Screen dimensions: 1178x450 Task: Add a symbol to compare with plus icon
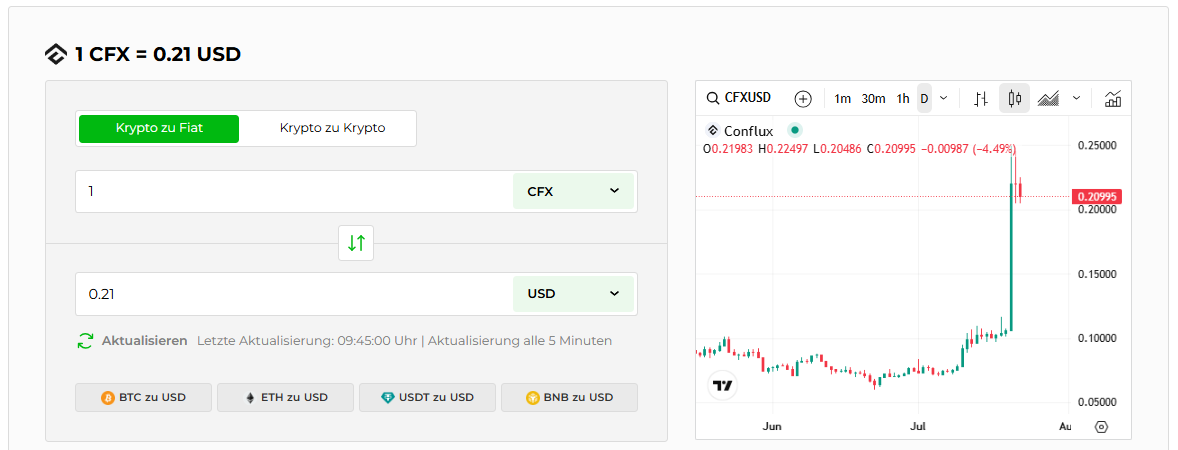coord(803,98)
